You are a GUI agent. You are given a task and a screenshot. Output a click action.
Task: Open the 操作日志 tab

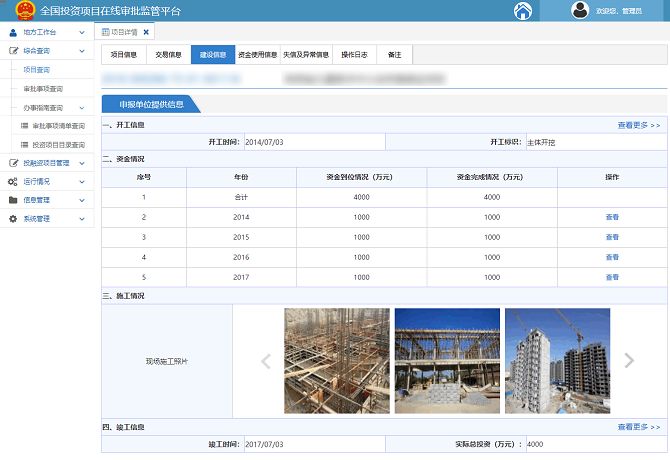pos(355,55)
